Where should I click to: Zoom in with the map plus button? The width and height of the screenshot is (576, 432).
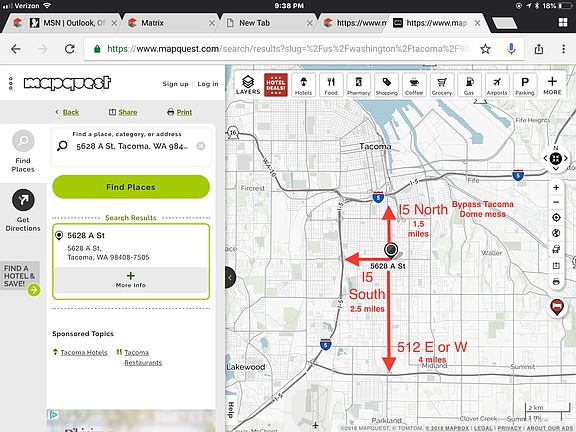(556, 187)
